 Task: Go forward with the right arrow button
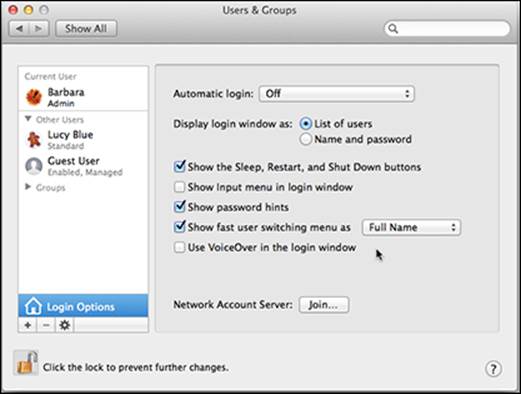pyautogui.click(x=39, y=29)
